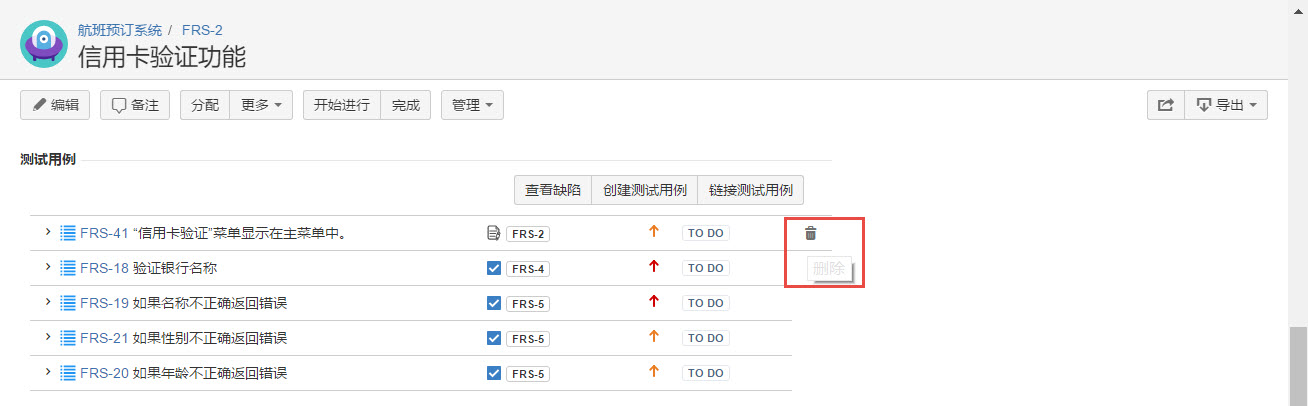1308x406 pixels.
Task: Click TO DO status in FRS-20 row
Action: [706, 373]
